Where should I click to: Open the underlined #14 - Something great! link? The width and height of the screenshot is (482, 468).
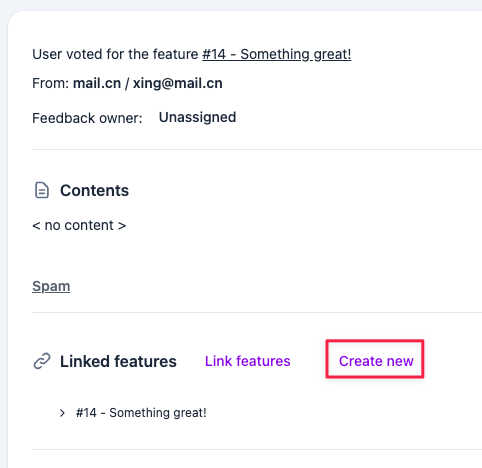pos(277,54)
